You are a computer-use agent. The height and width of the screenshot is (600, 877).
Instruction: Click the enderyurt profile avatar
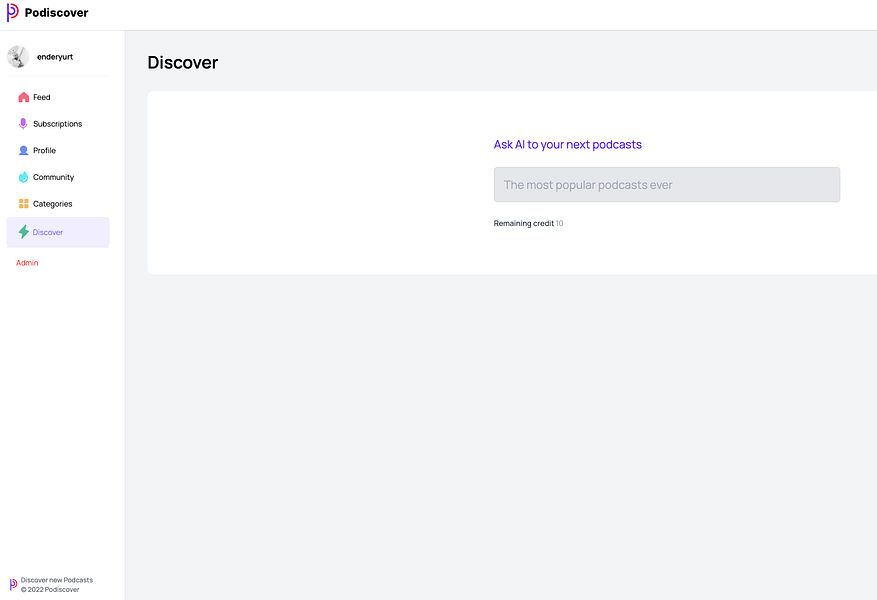click(x=17, y=56)
